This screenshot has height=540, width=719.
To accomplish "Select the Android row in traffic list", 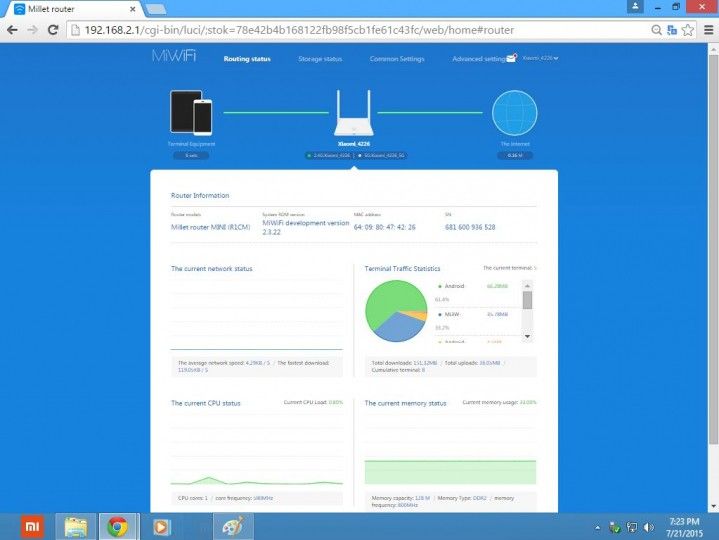I will [x=477, y=292].
